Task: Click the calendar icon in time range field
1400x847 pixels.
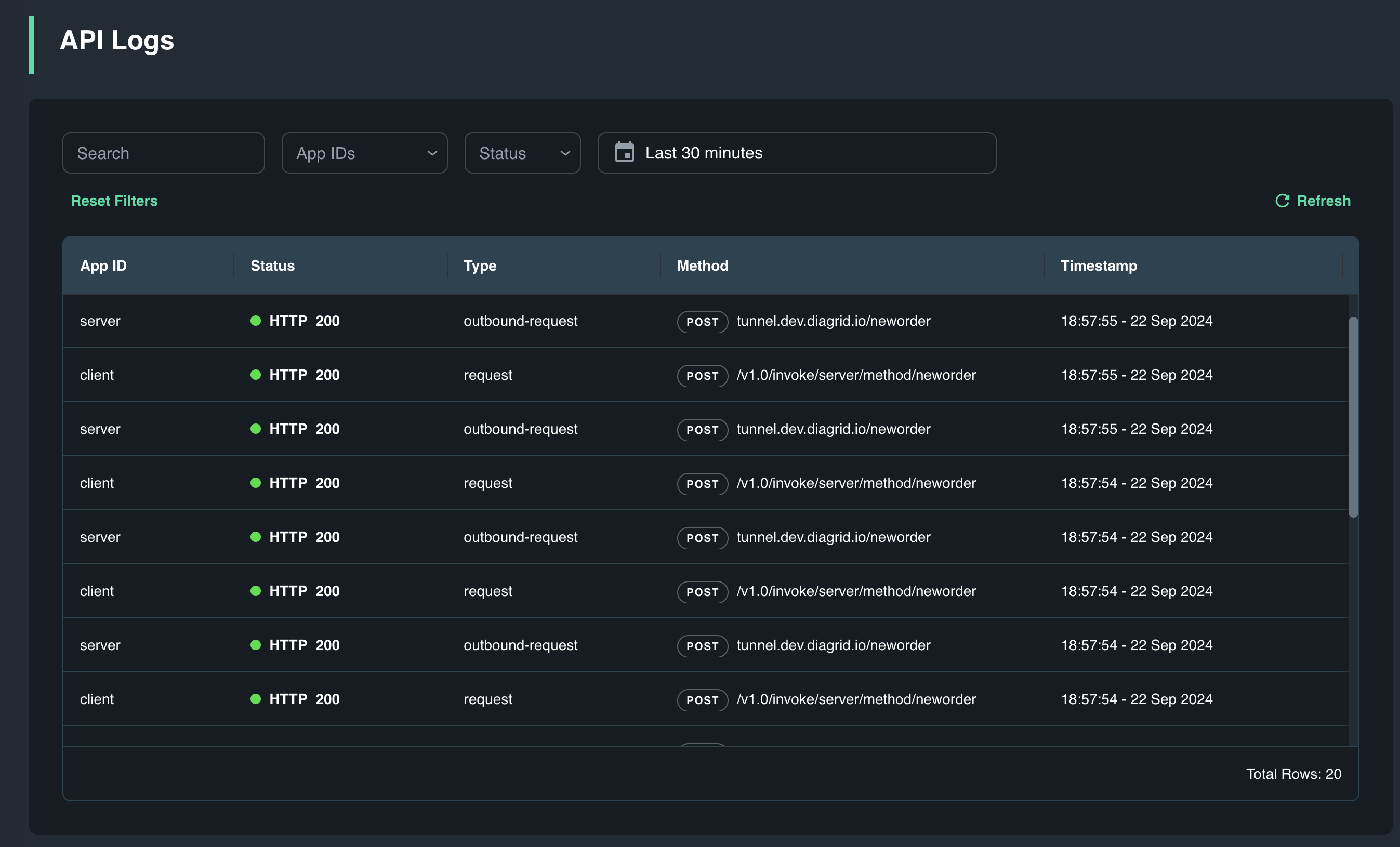Action: [625, 152]
